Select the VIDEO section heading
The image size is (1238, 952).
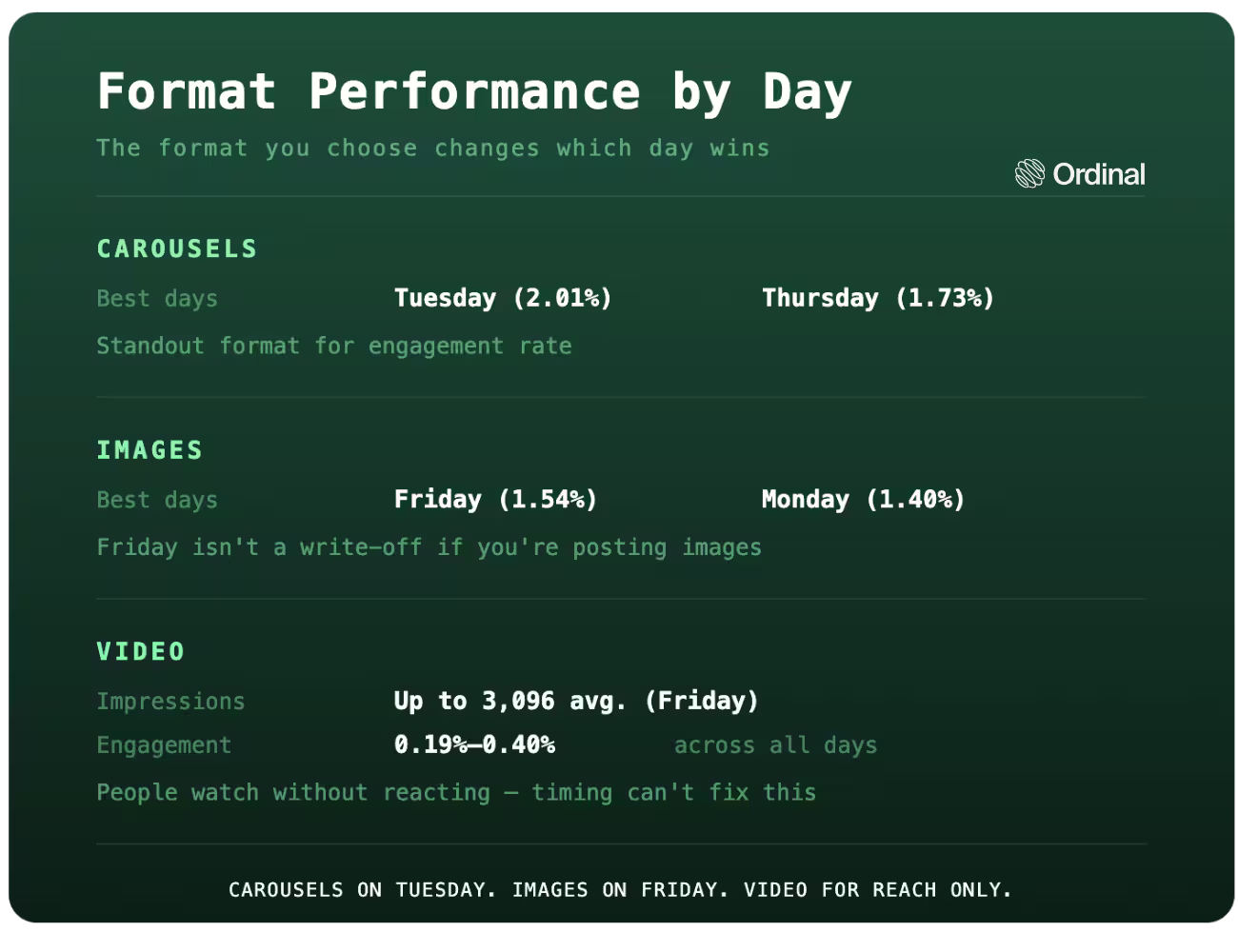coord(141,651)
